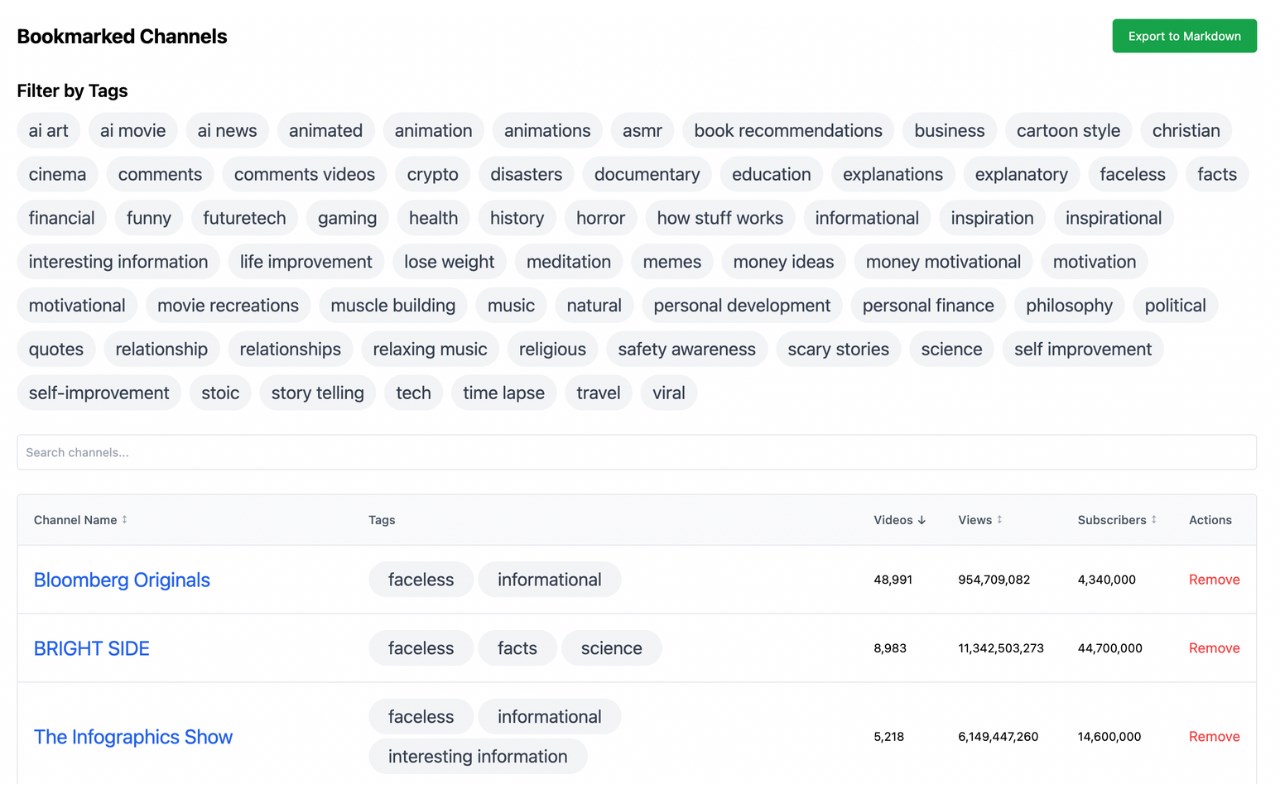Toggle the 'animated' tag filter
Viewport: 1280px width, 800px height.
tap(326, 131)
